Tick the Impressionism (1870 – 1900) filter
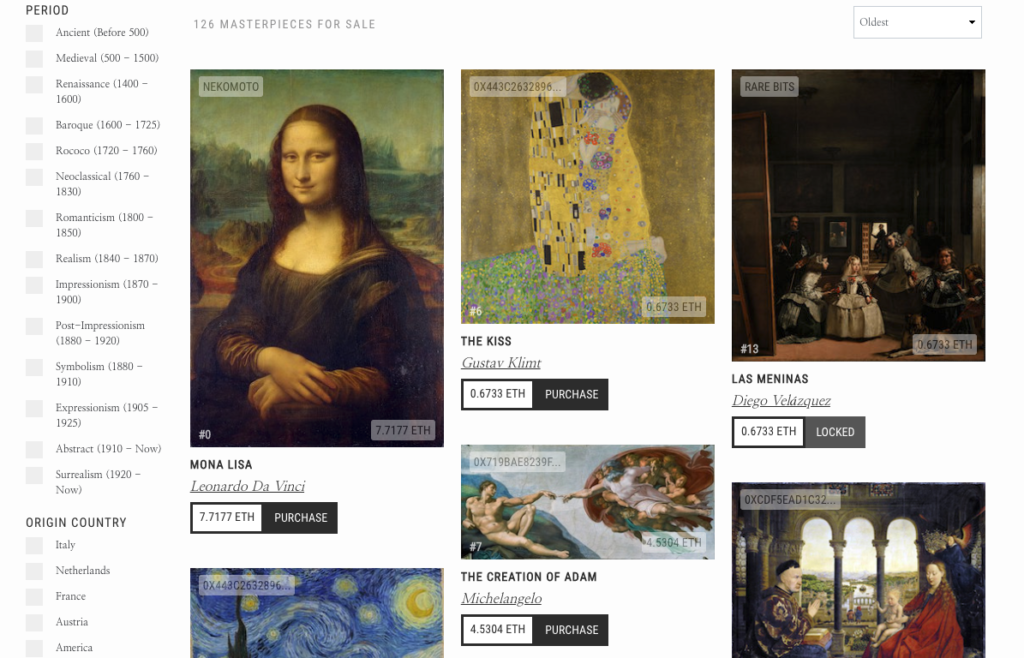 35,285
